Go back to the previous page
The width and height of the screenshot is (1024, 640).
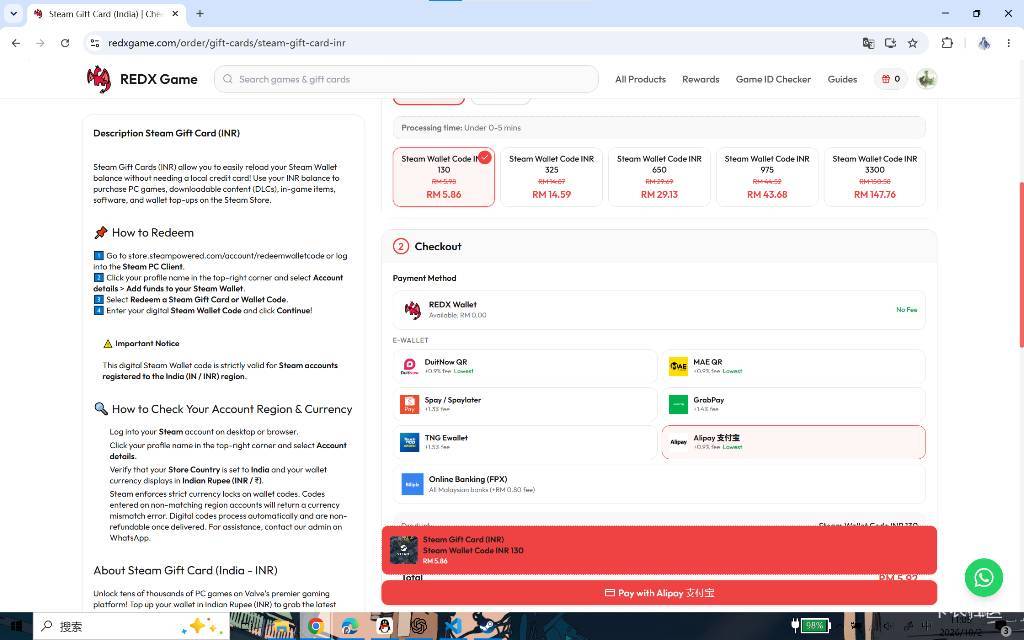click(x=16, y=43)
